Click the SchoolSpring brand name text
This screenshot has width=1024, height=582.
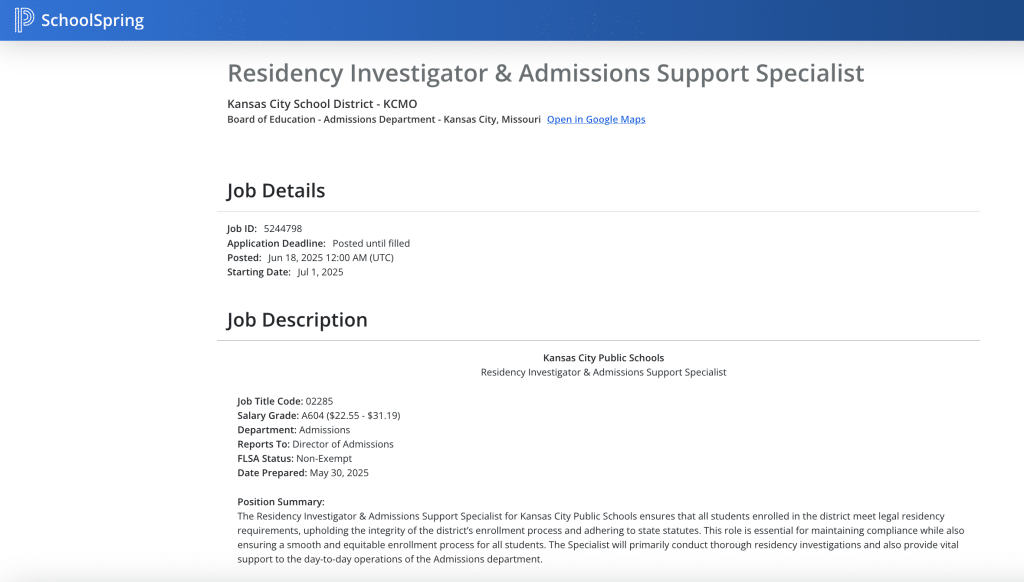92,20
